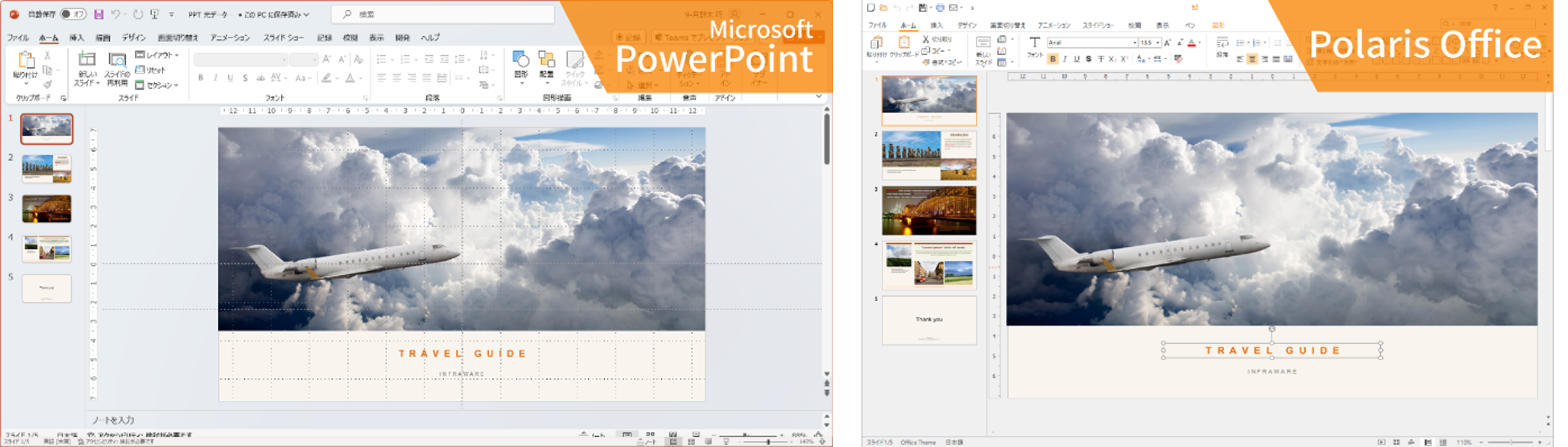The image size is (1568, 447).
Task: Click the Paste icon in PowerPoint ribbon
Action: point(25,60)
